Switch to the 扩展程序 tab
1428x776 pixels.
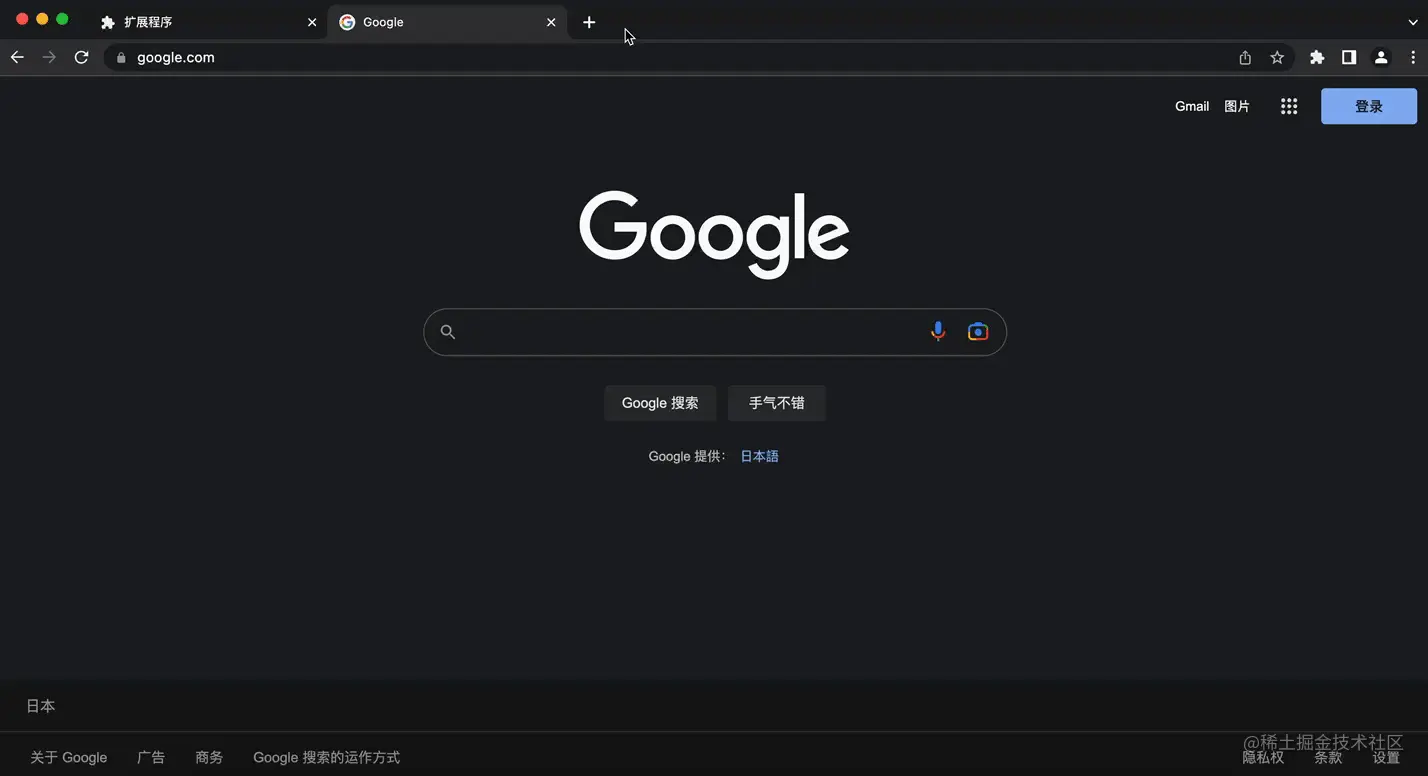[x=208, y=22]
